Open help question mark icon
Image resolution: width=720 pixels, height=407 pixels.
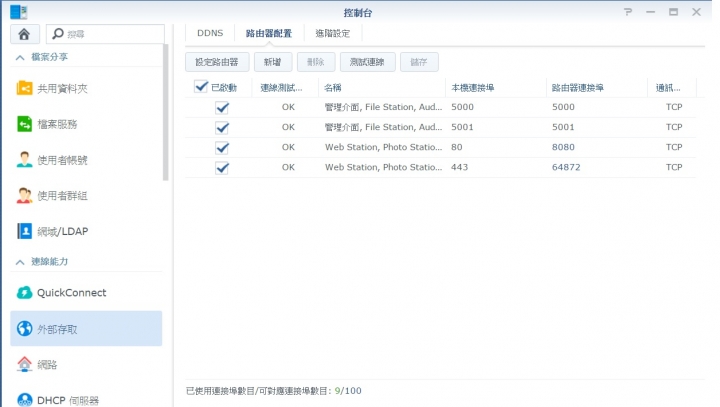628,12
